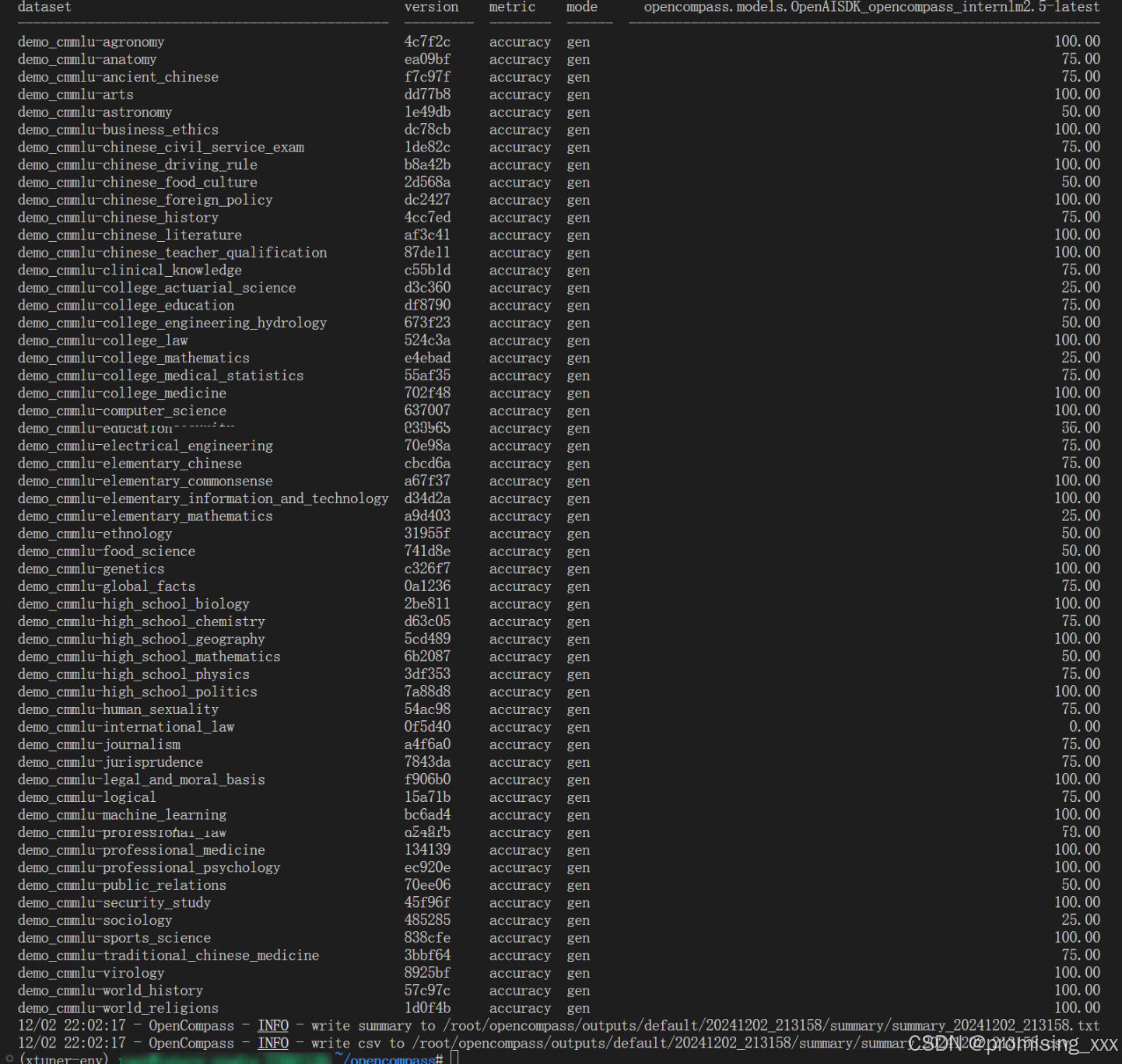Click demo_cmmlu-journalism dataset name
This screenshot has height=1064, width=1122.
pos(99,744)
